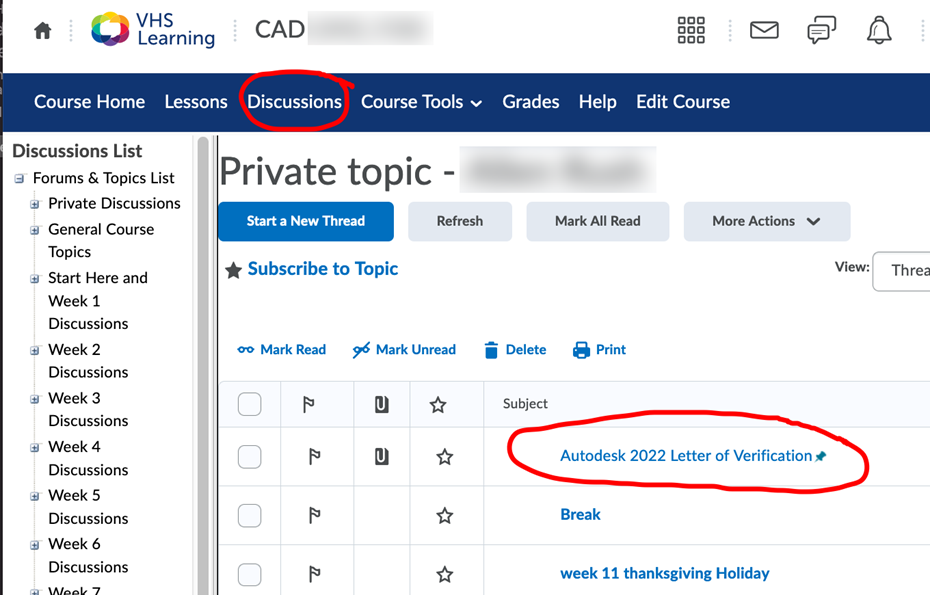Click the paperclip icon on the Autodesk thread
930x595 pixels.
click(x=382, y=454)
